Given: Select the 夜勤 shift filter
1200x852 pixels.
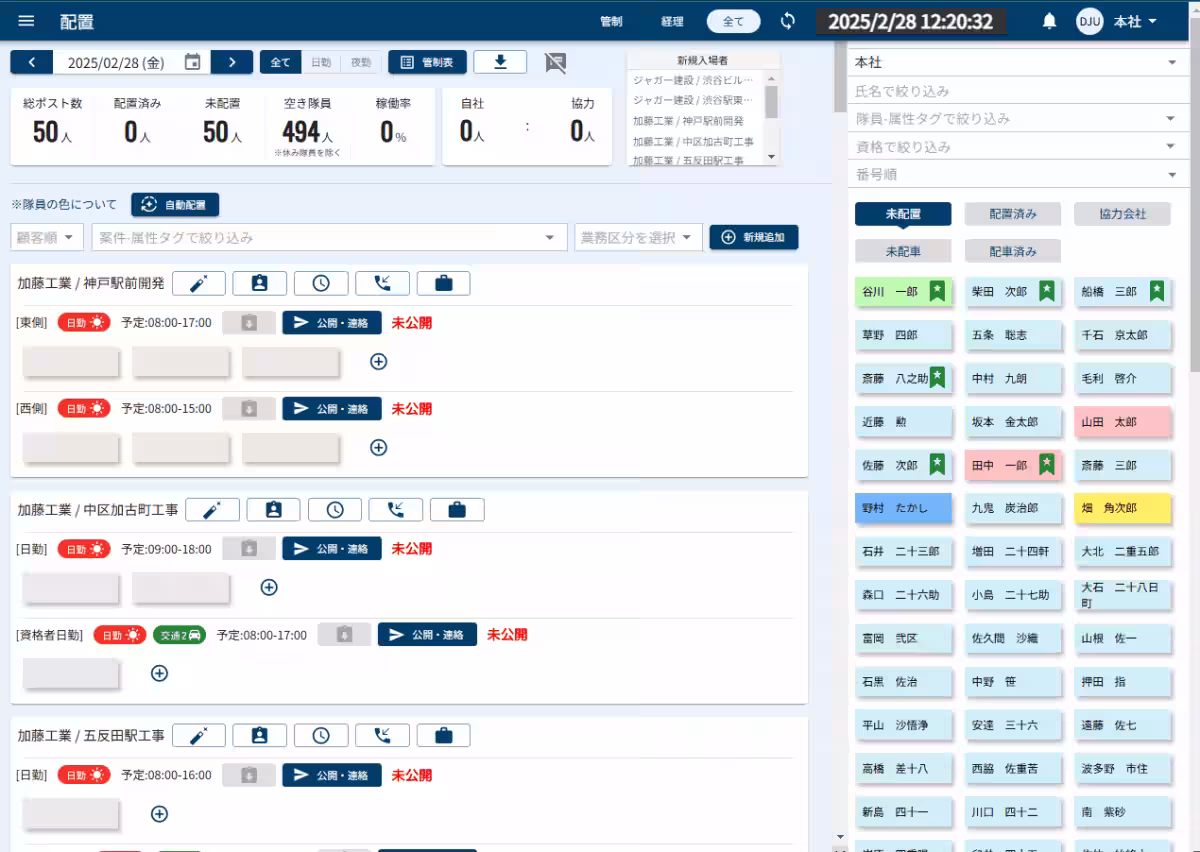Looking at the screenshot, I should pos(360,62).
